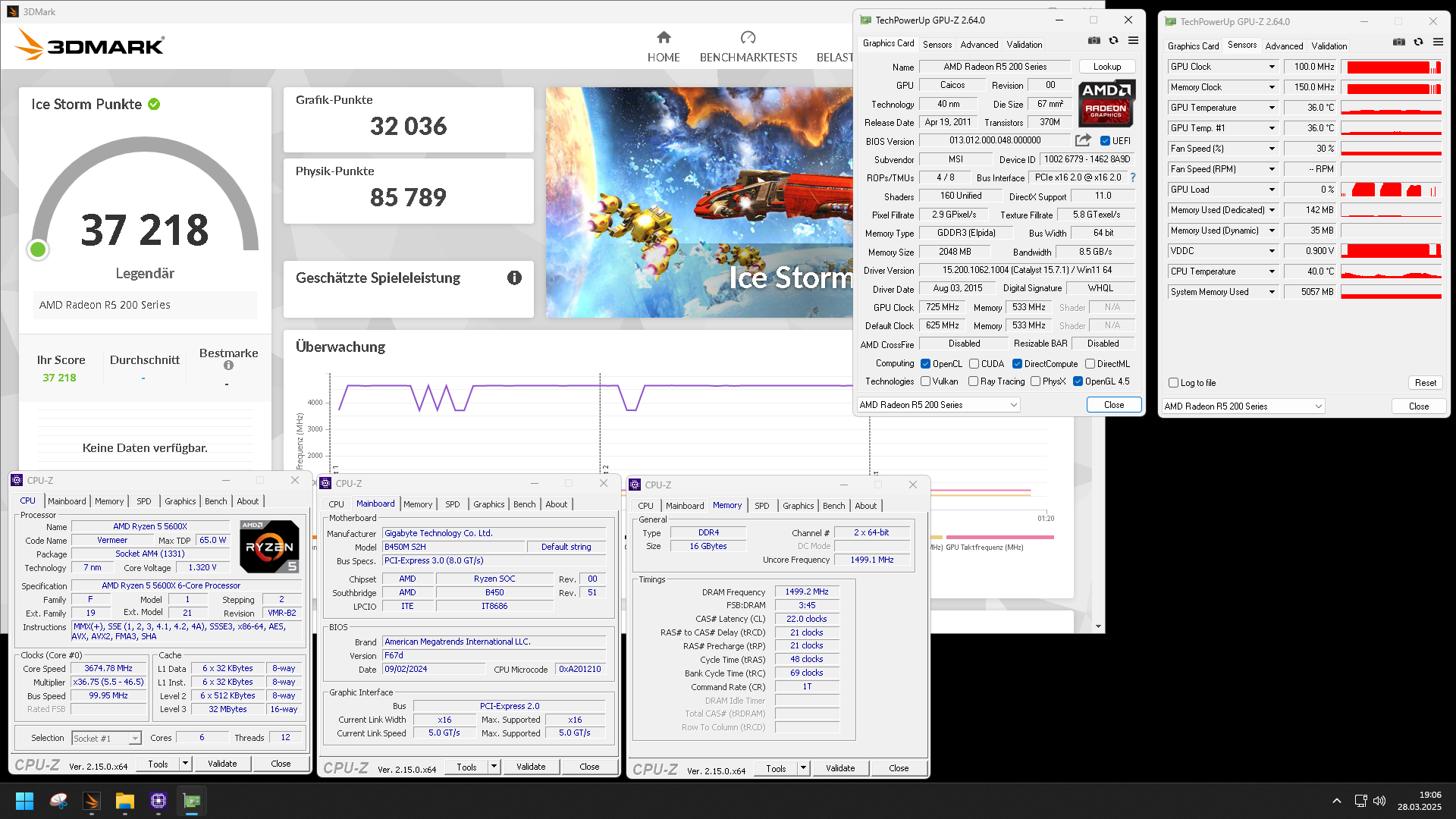Image resolution: width=1456 pixels, height=819 pixels.
Task: Enable the Log to file checkbox
Action: [1174, 383]
